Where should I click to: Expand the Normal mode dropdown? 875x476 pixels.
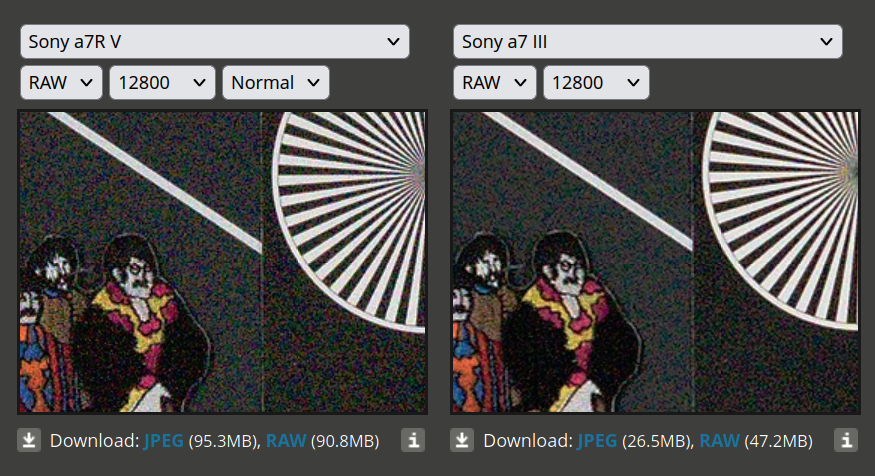276,83
